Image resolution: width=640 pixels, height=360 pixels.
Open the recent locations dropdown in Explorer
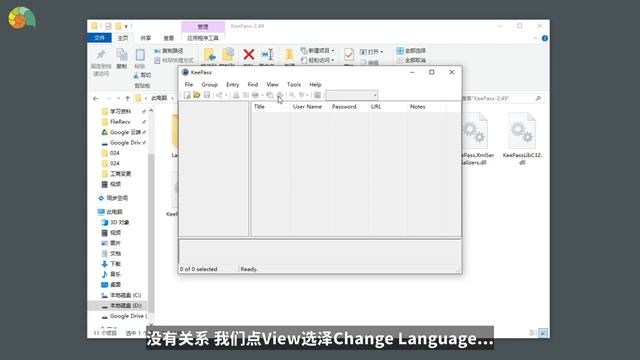118,98
